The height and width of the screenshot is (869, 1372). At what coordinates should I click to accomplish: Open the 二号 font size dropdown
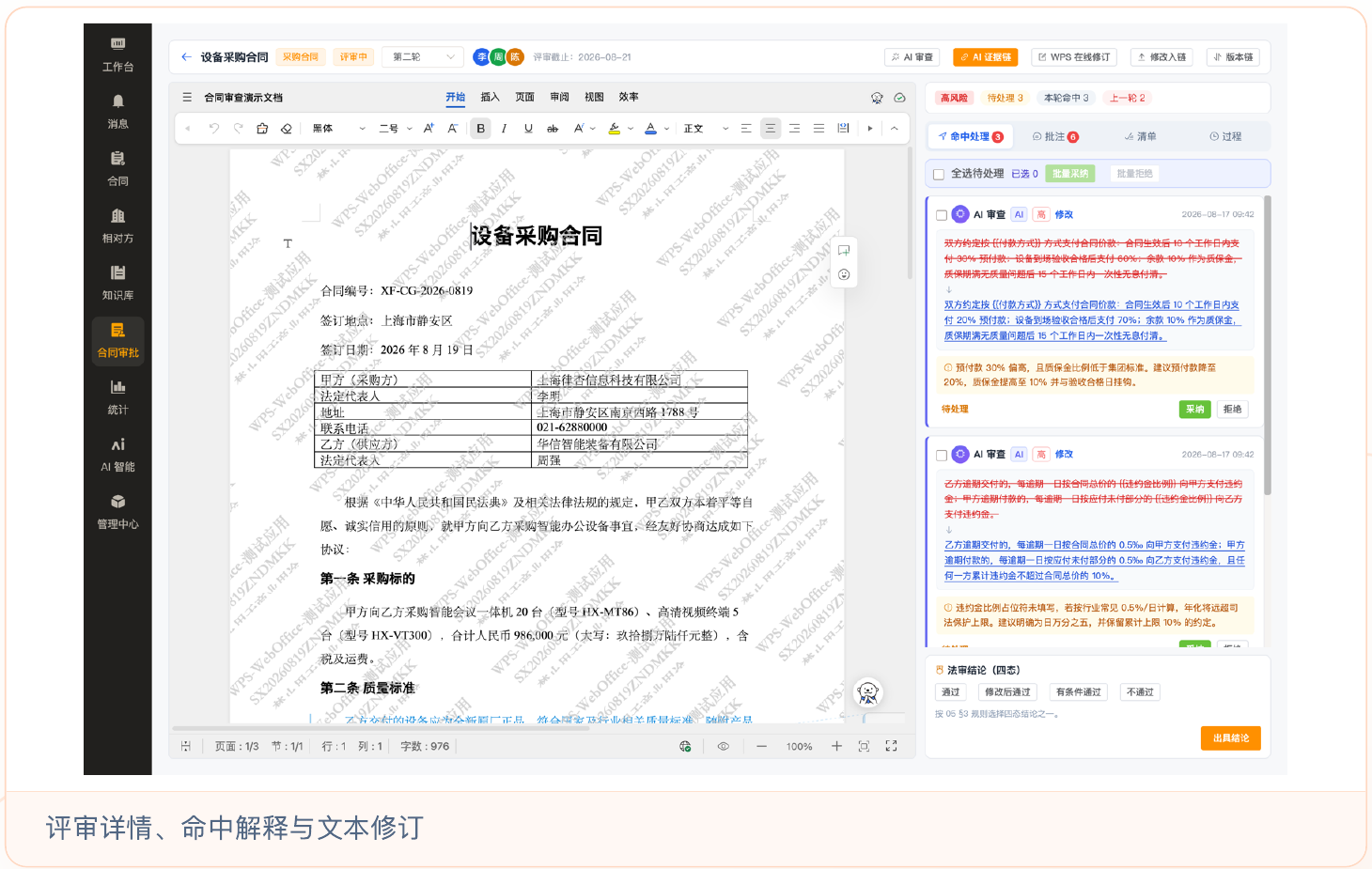click(x=396, y=129)
